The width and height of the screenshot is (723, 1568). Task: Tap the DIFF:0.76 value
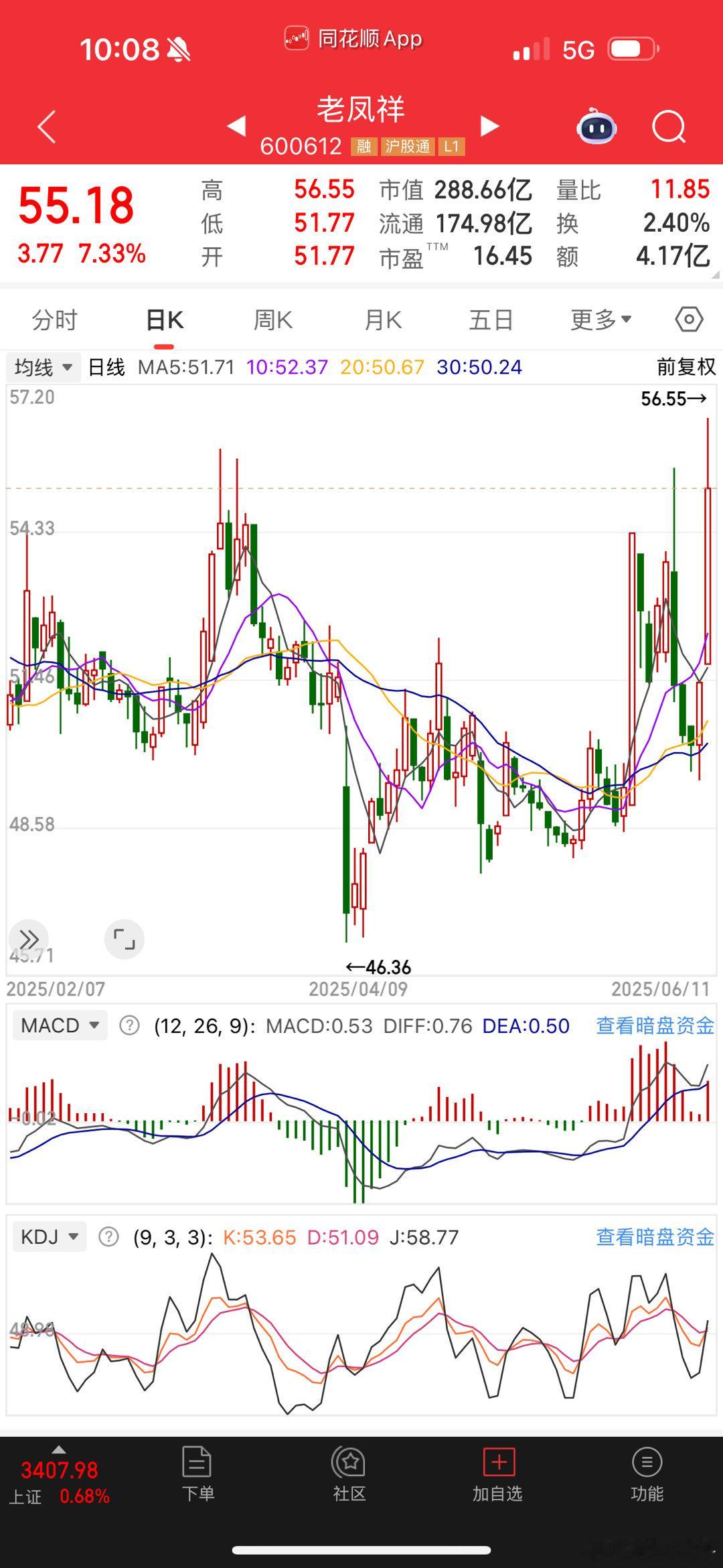click(x=428, y=1025)
